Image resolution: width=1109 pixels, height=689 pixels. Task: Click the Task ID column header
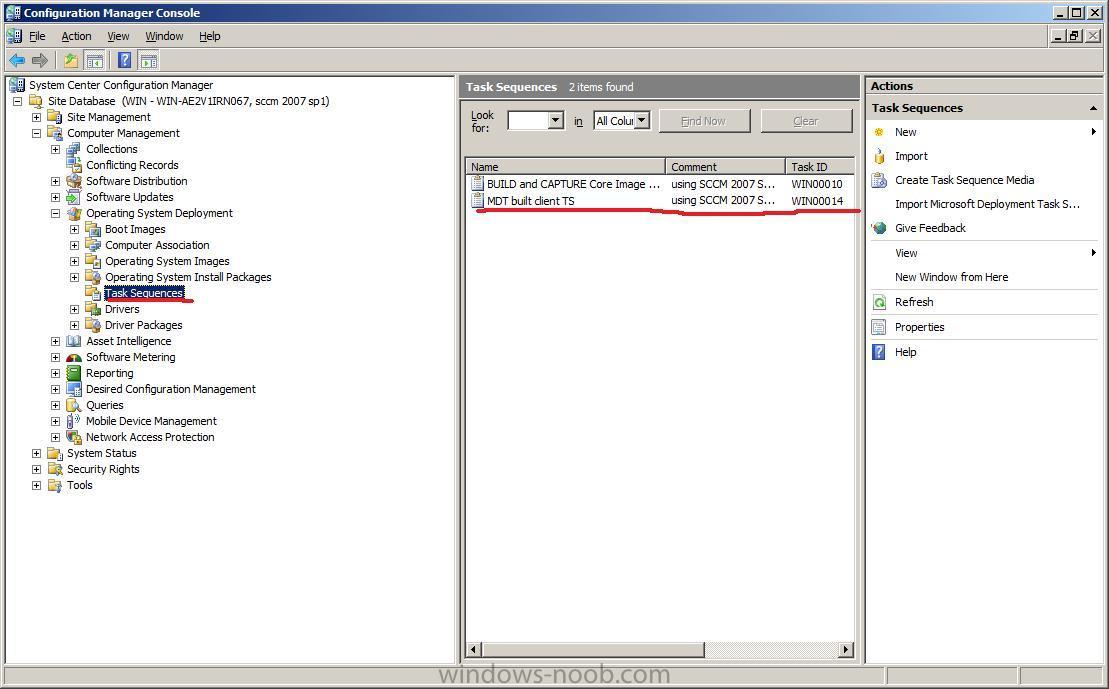click(820, 167)
